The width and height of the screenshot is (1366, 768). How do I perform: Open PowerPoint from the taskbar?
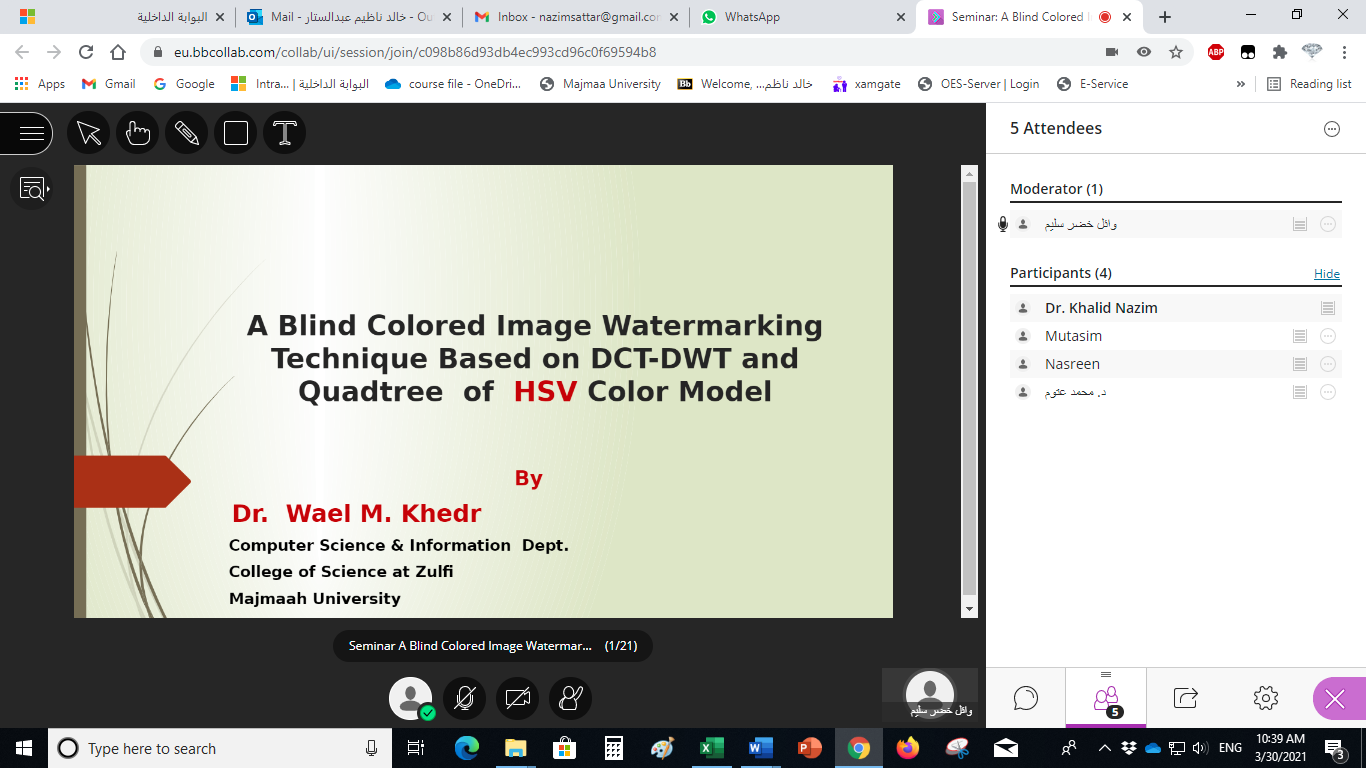pos(809,748)
